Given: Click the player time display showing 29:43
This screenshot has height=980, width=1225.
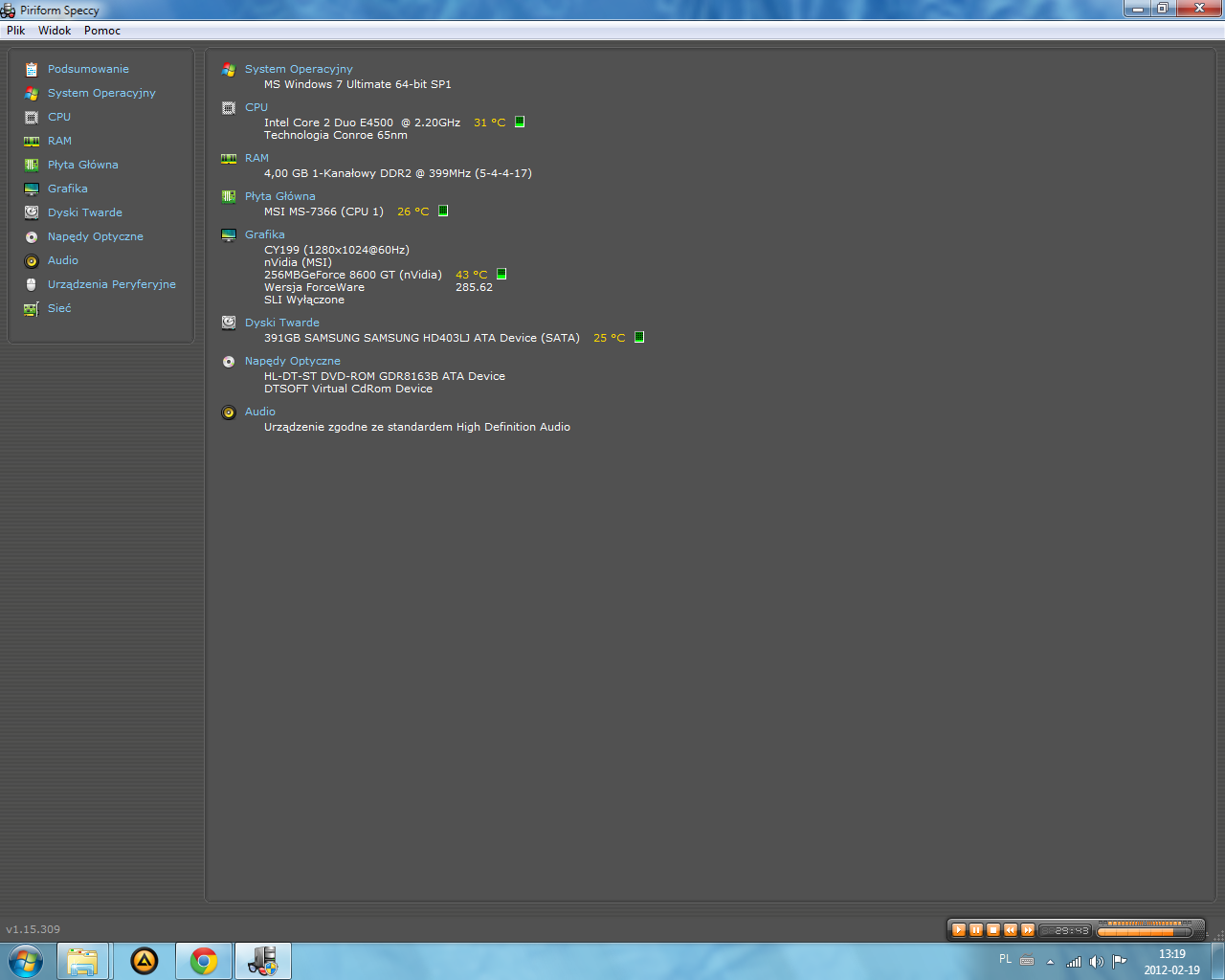Looking at the screenshot, I should (x=1066, y=930).
